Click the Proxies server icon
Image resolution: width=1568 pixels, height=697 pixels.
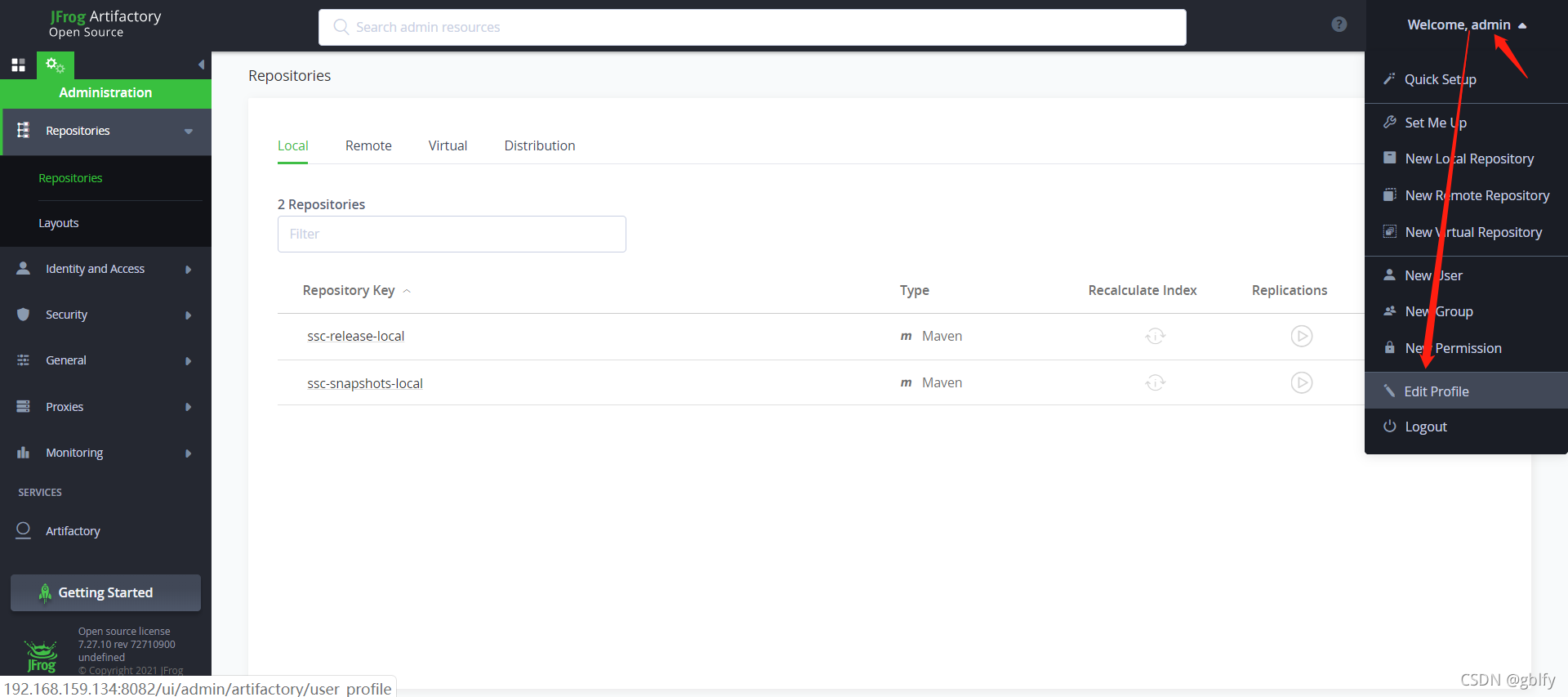pyautogui.click(x=24, y=406)
